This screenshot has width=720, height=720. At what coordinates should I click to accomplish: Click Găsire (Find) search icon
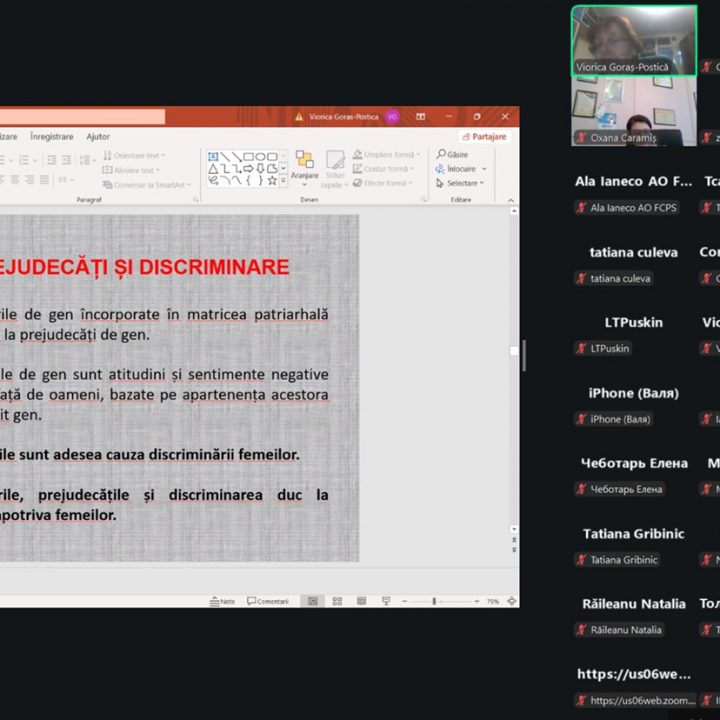click(x=441, y=155)
